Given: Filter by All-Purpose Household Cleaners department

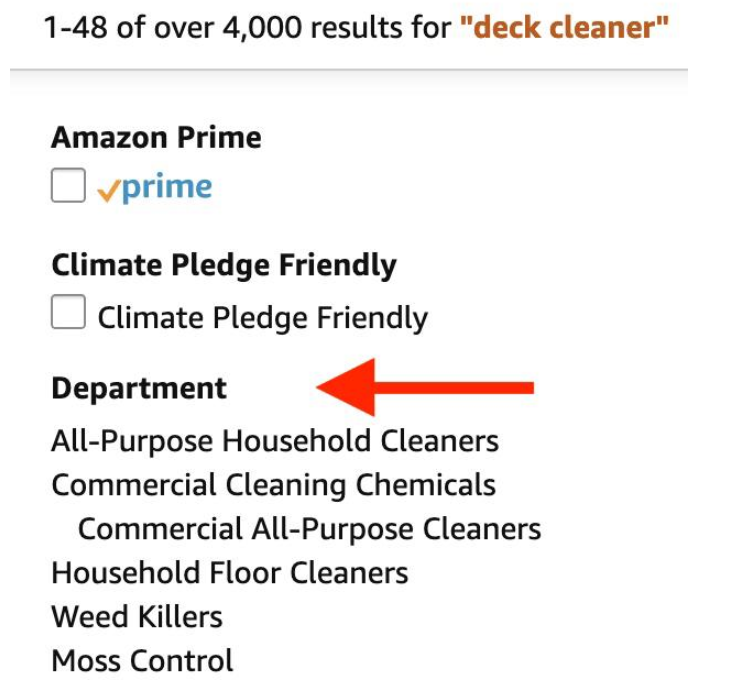Looking at the screenshot, I should point(274,440).
